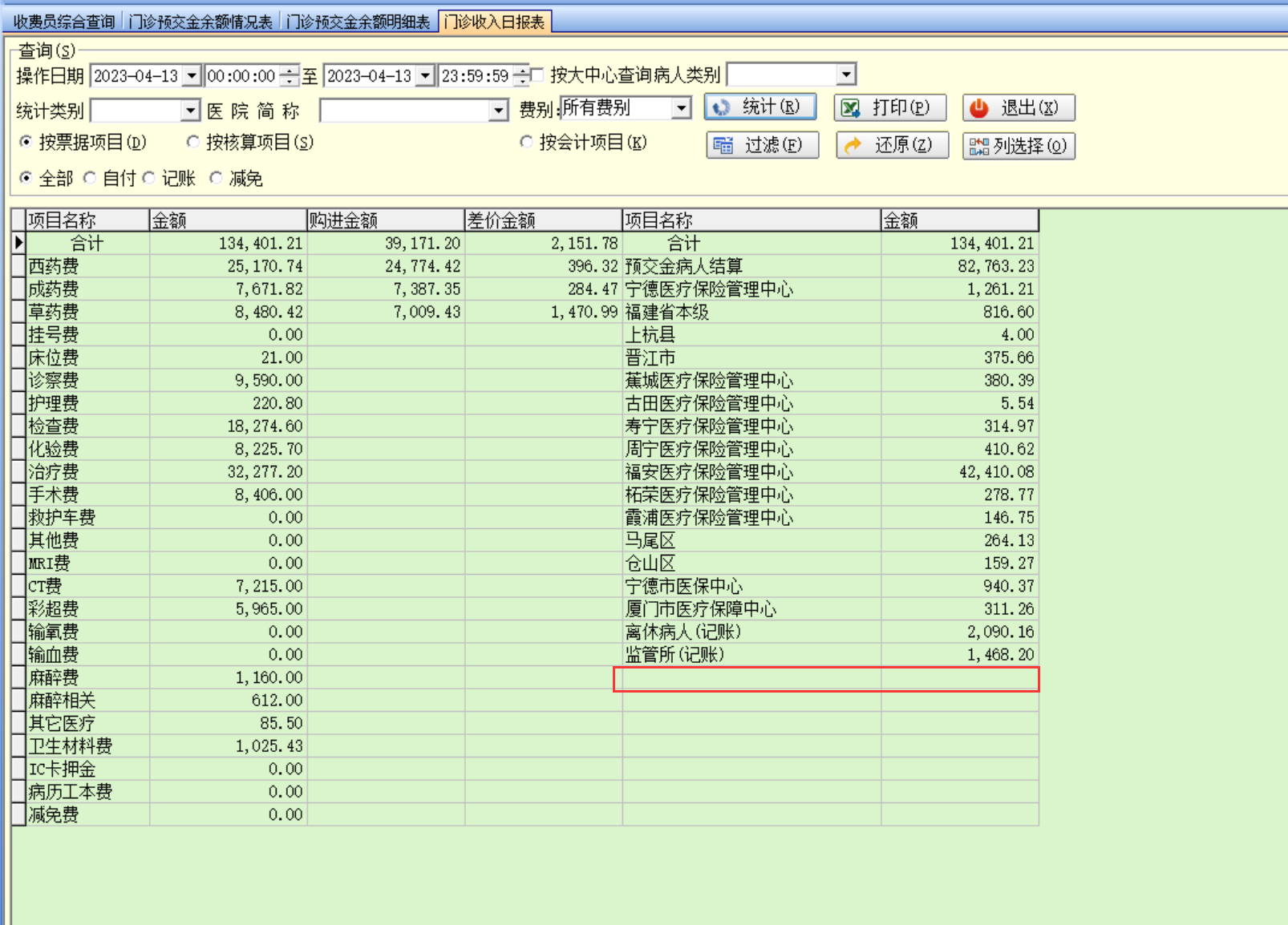
Task: Click the 列选择(O) button
Action: (x=1019, y=146)
